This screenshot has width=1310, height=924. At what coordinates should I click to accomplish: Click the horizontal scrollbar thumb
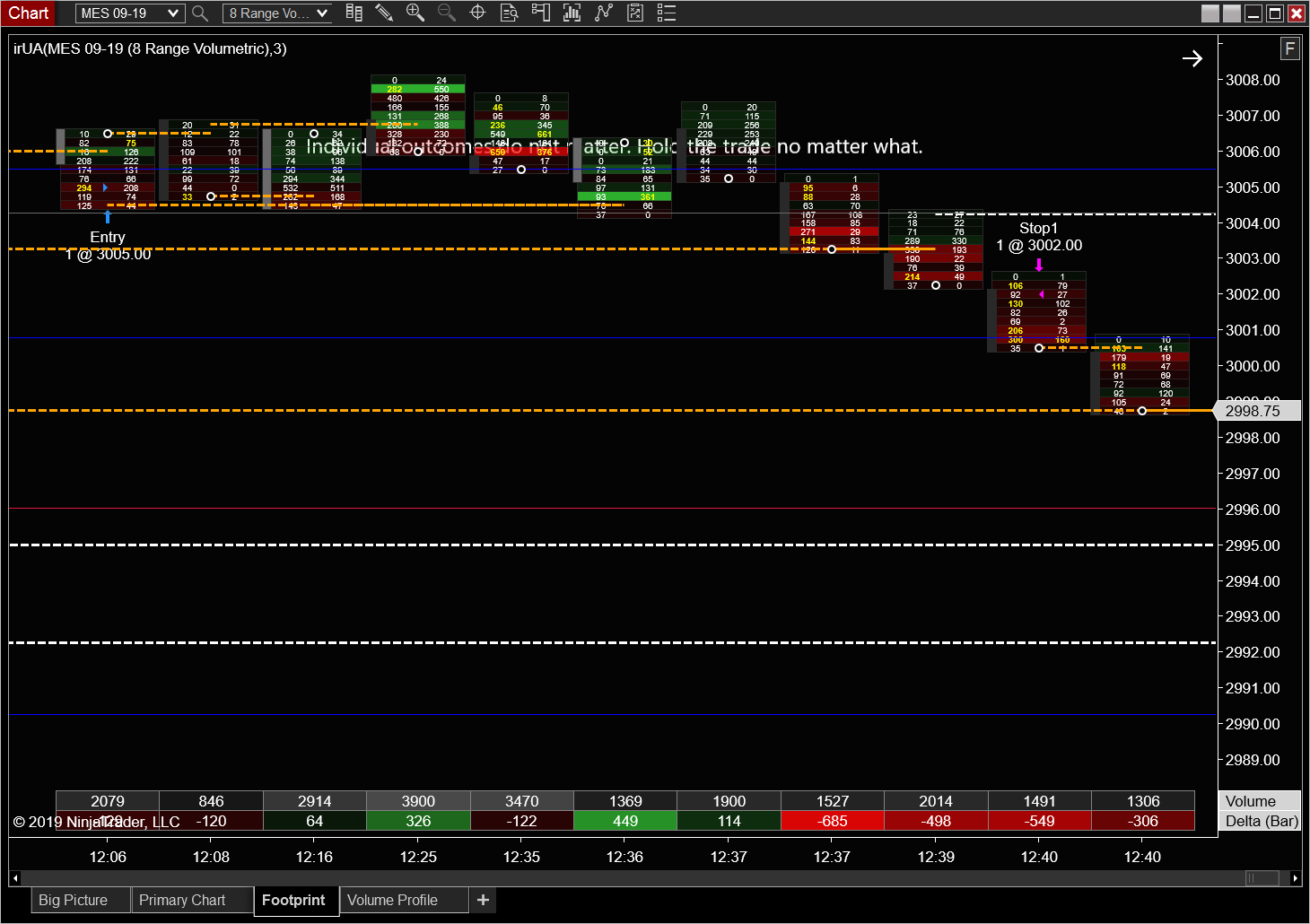click(x=1262, y=878)
